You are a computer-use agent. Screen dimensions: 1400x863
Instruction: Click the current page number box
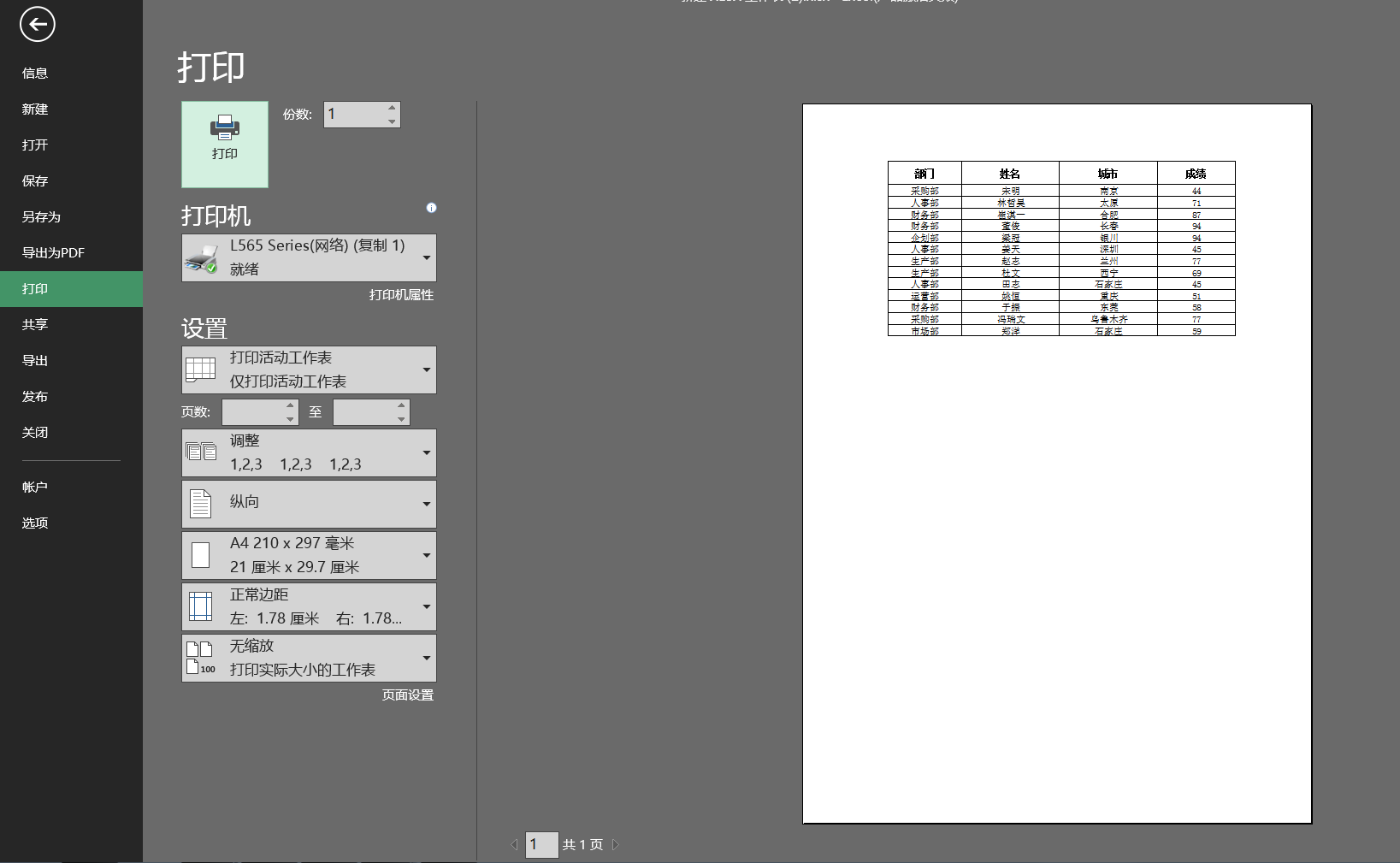click(x=541, y=844)
